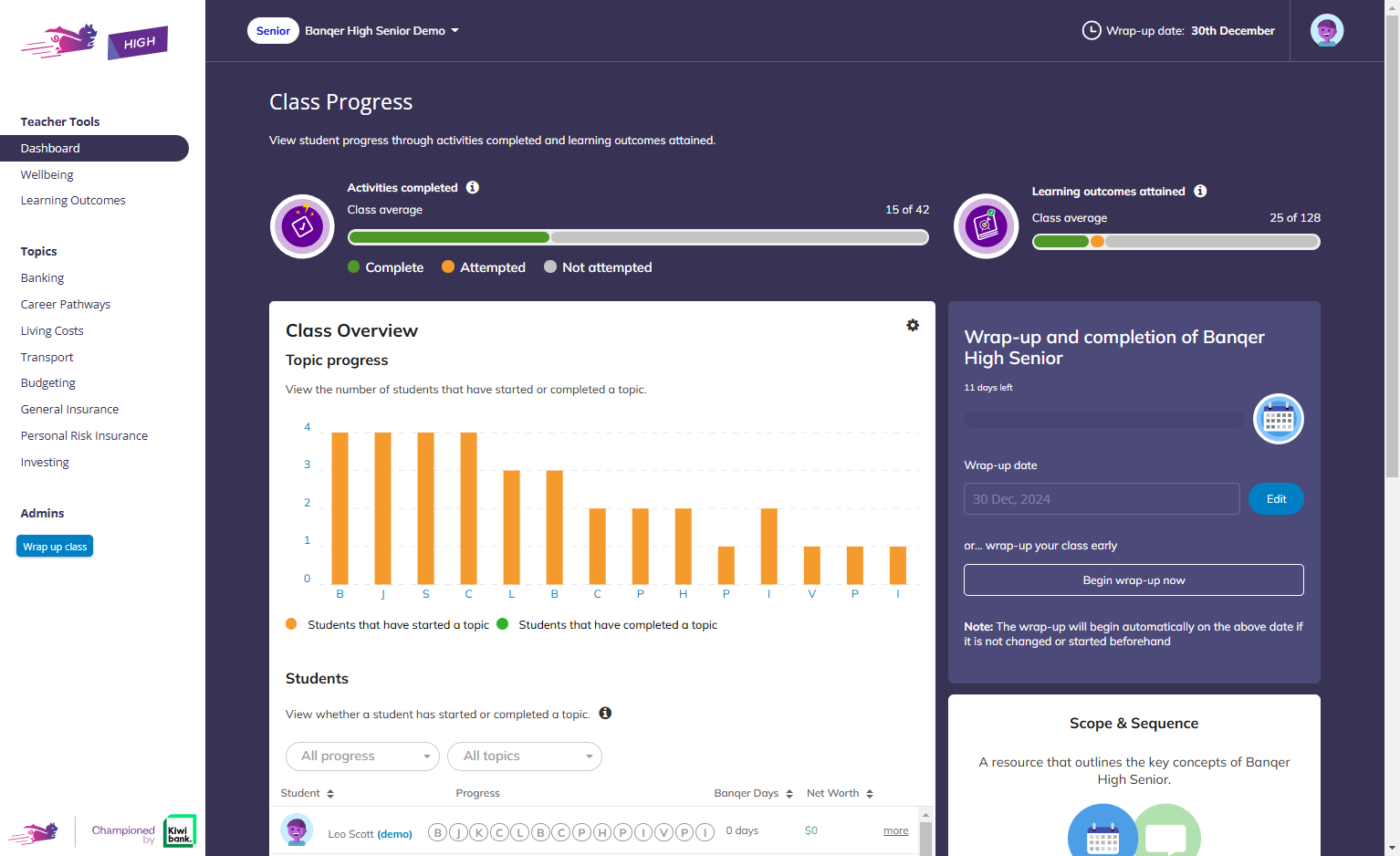Open the Banking topic

coord(43,277)
